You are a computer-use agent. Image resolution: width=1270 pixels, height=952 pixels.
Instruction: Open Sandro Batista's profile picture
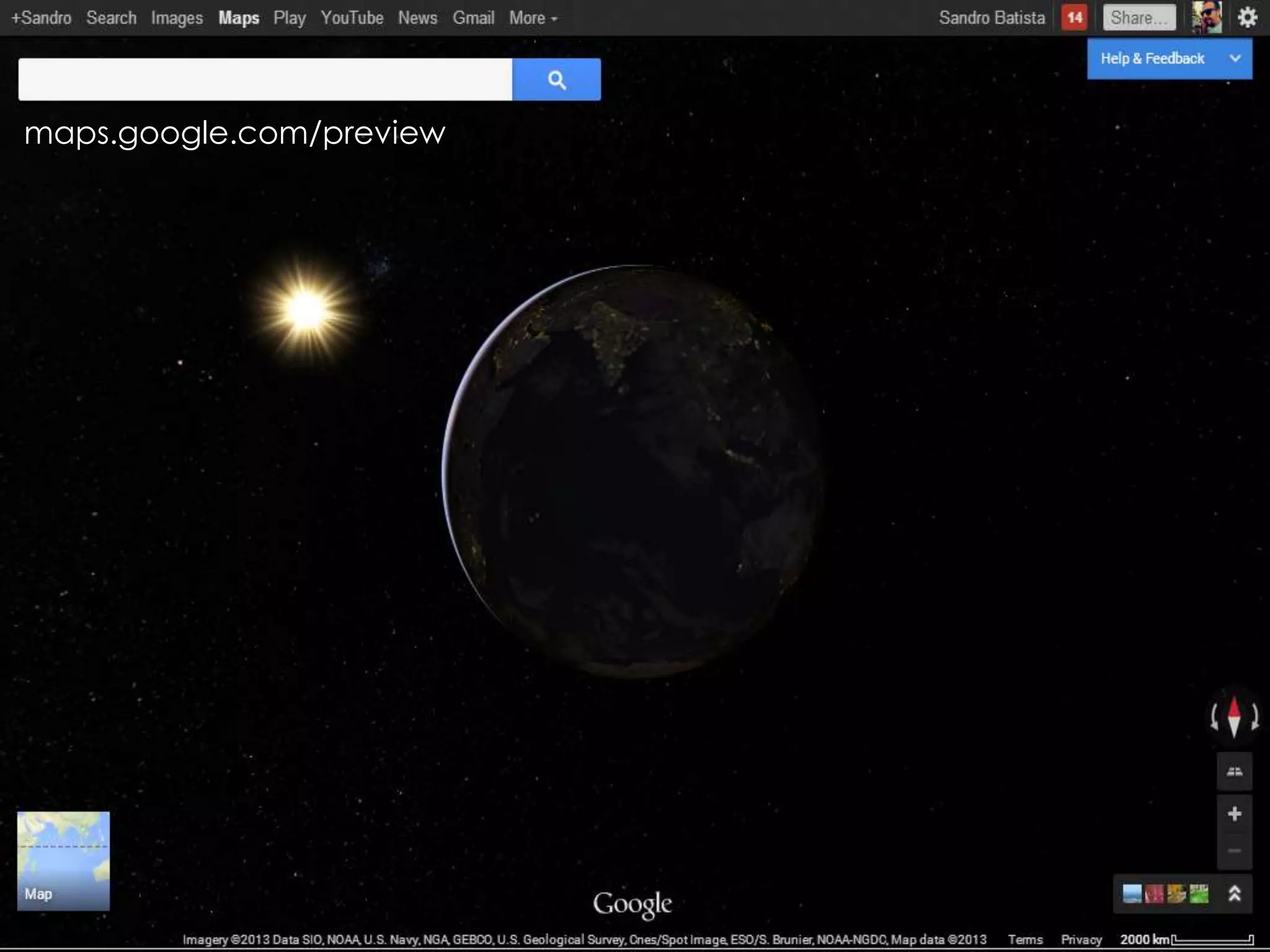click(x=1206, y=17)
